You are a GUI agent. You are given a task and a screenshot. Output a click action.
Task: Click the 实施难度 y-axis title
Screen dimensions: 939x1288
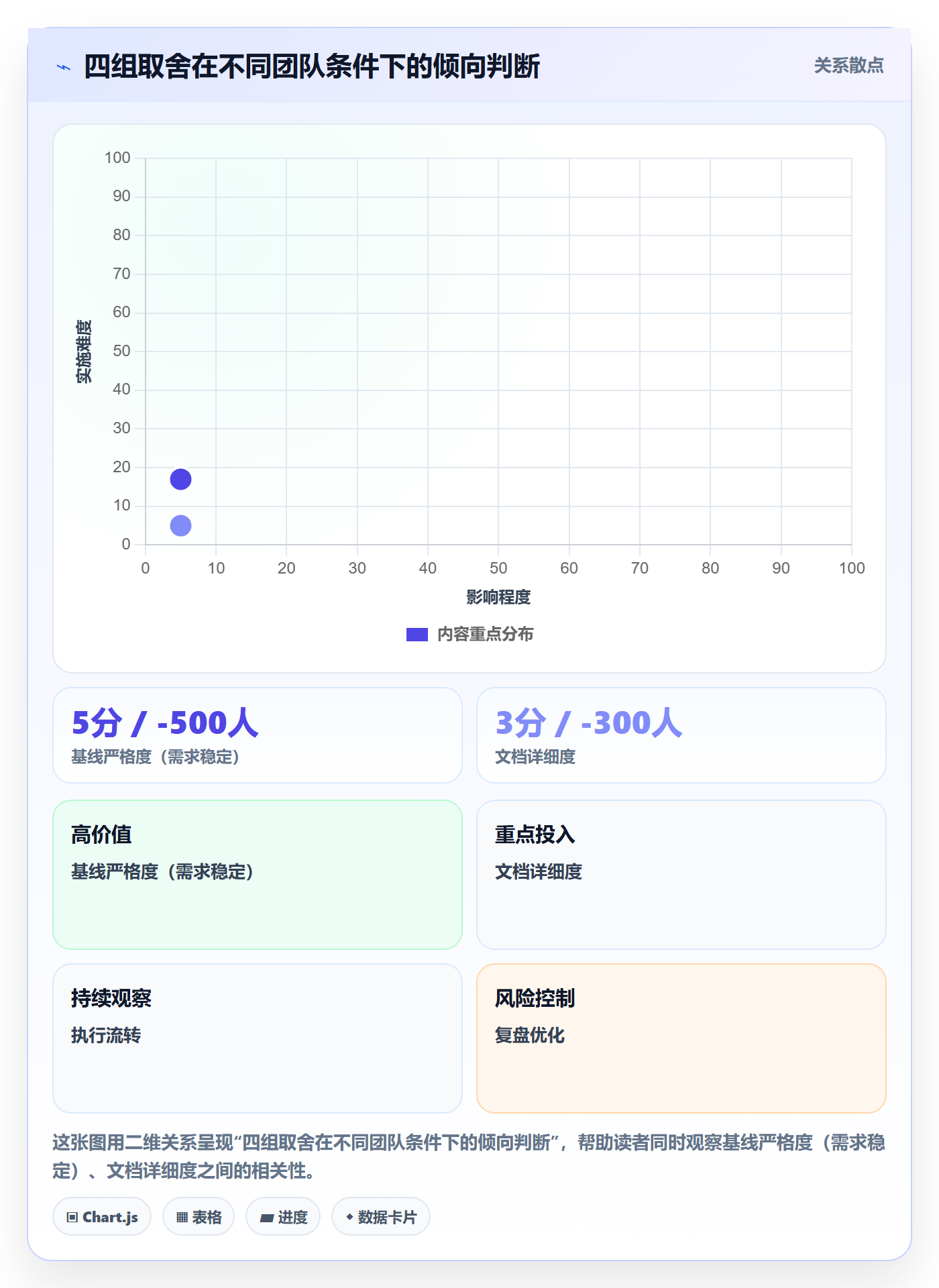pos(84,352)
